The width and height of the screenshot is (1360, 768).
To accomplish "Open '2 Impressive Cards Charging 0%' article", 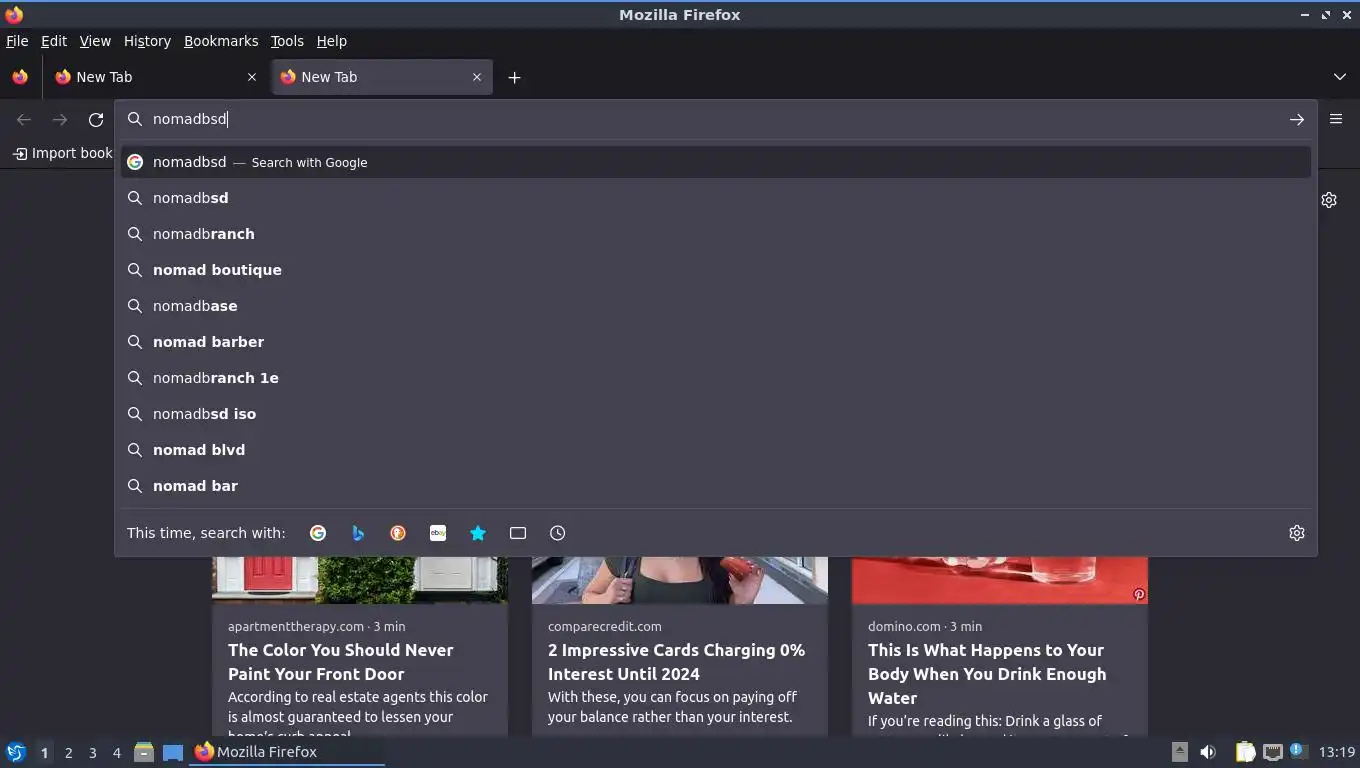I will point(676,662).
